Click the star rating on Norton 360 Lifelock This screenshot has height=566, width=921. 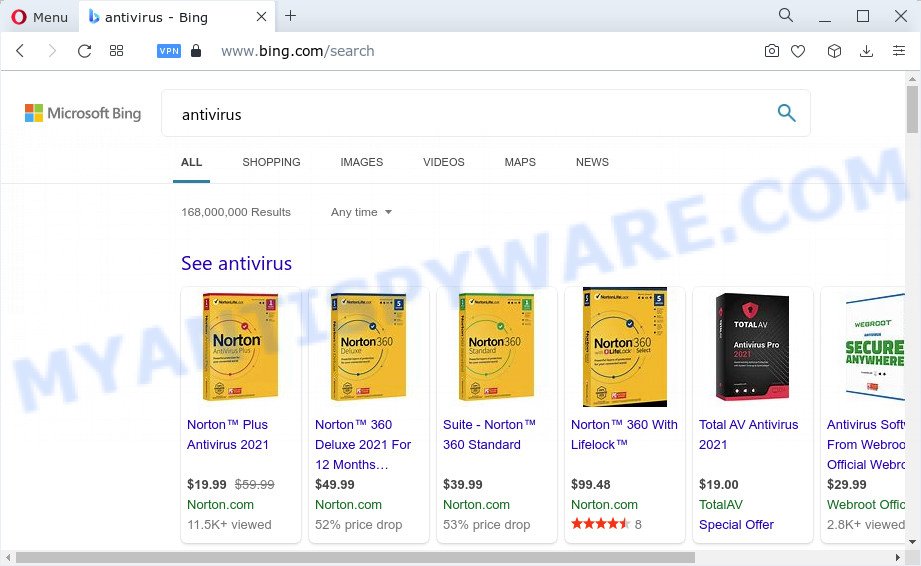click(x=600, y=524)
